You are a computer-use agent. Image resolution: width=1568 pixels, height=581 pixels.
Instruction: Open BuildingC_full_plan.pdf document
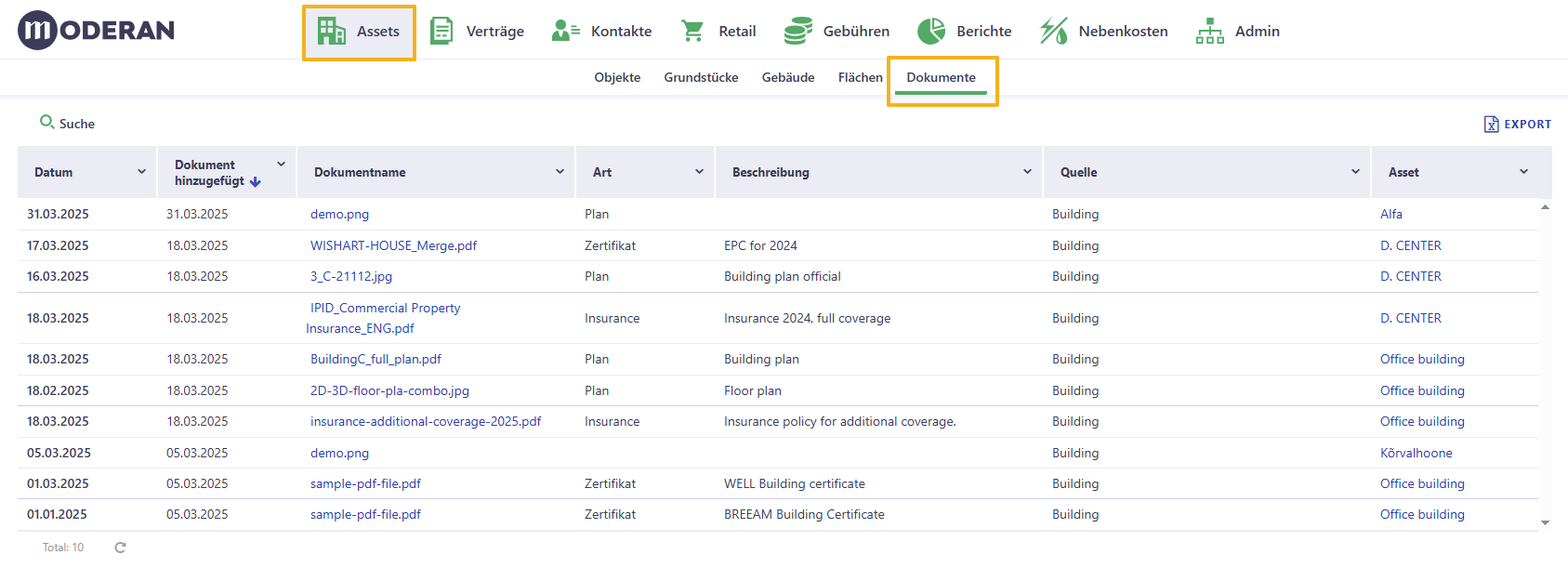pyautogui.click(x=376, y=359)
